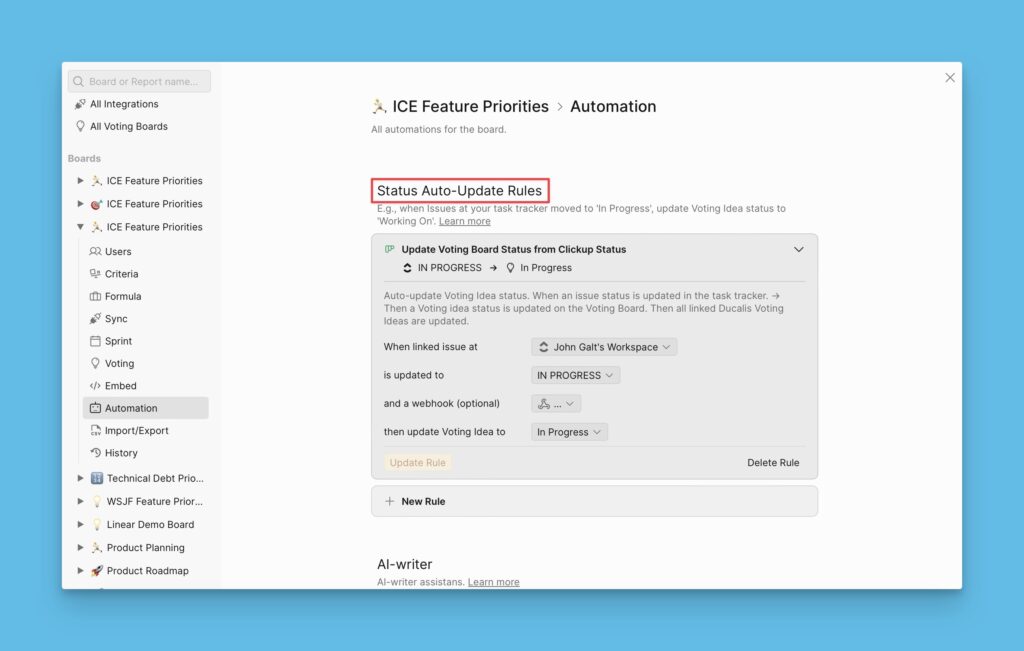Open the Sprint section icon
The image size is (1024, 651).
pos(97,341)
